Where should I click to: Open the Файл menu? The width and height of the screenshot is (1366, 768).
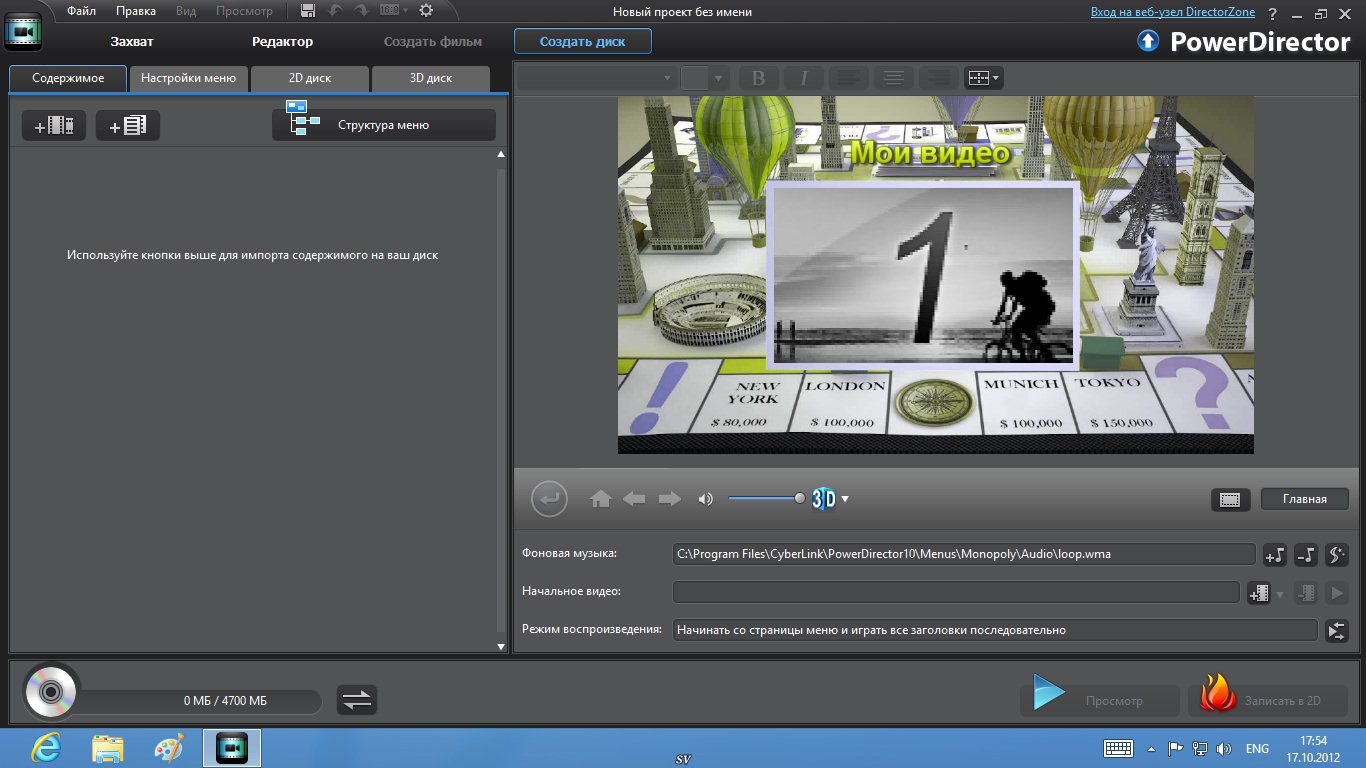[82, 11]
